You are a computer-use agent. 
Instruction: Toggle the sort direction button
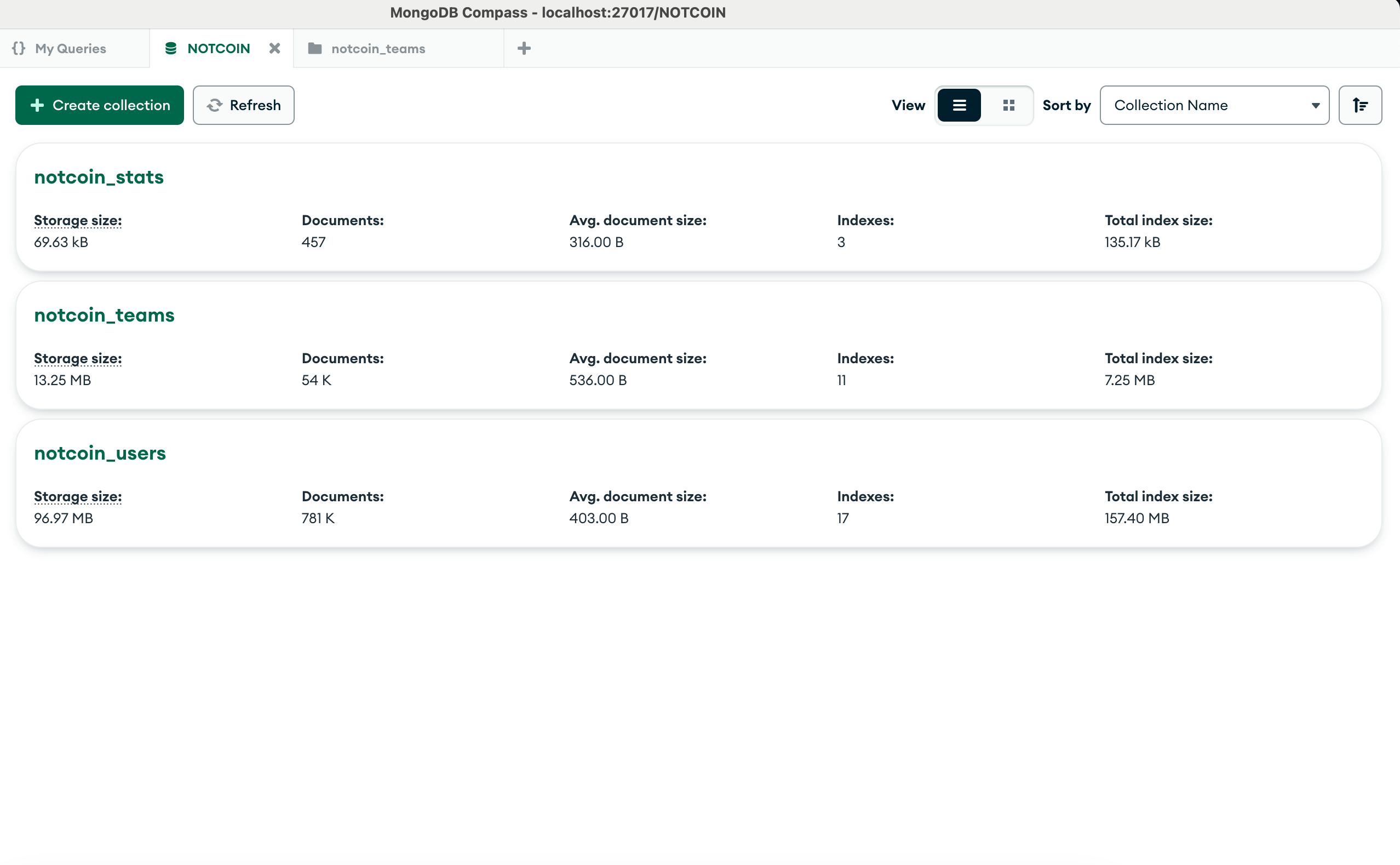pyautogui.click(x=1360, y=105)
